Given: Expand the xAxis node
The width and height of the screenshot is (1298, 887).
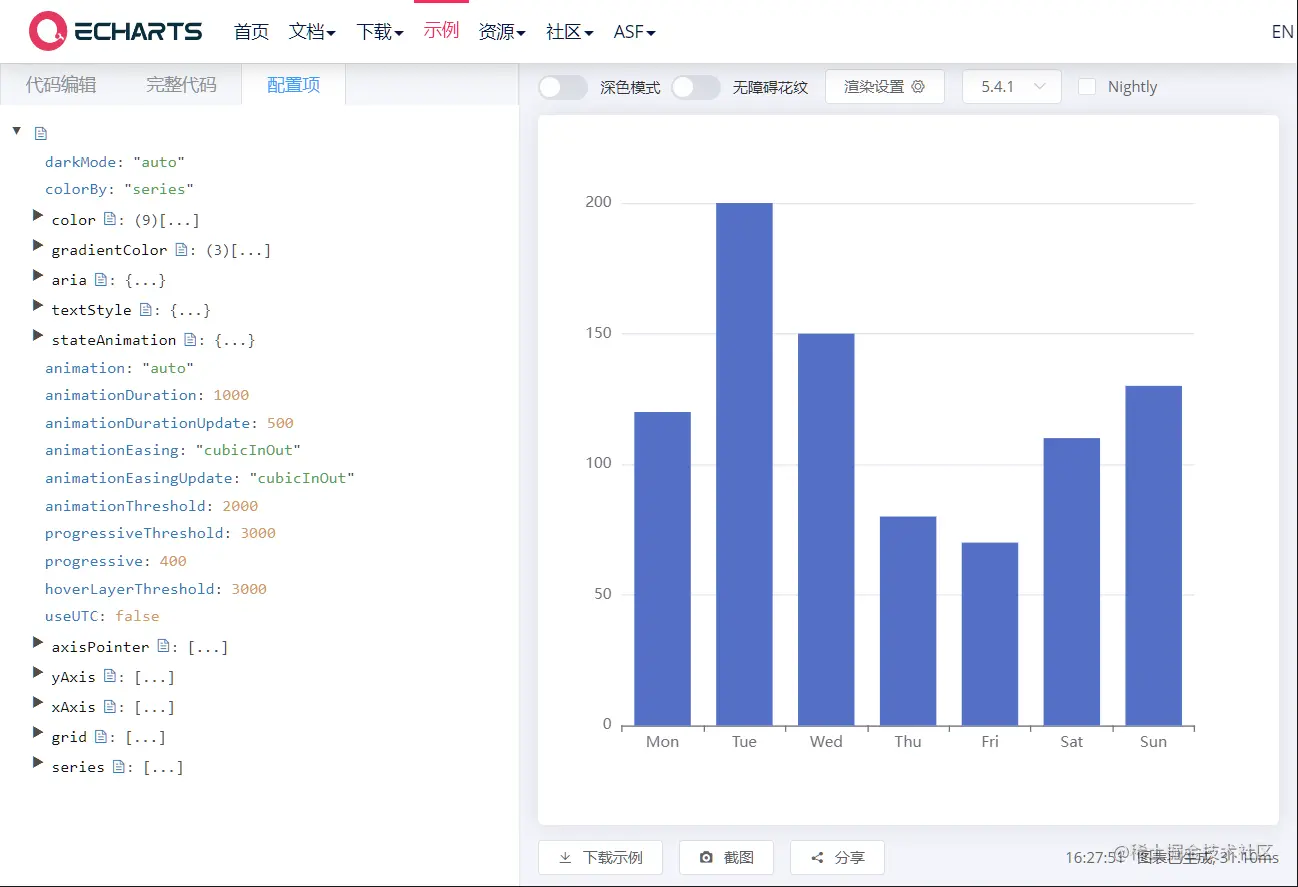Looking at the screenshot, I should click(38, 703).
